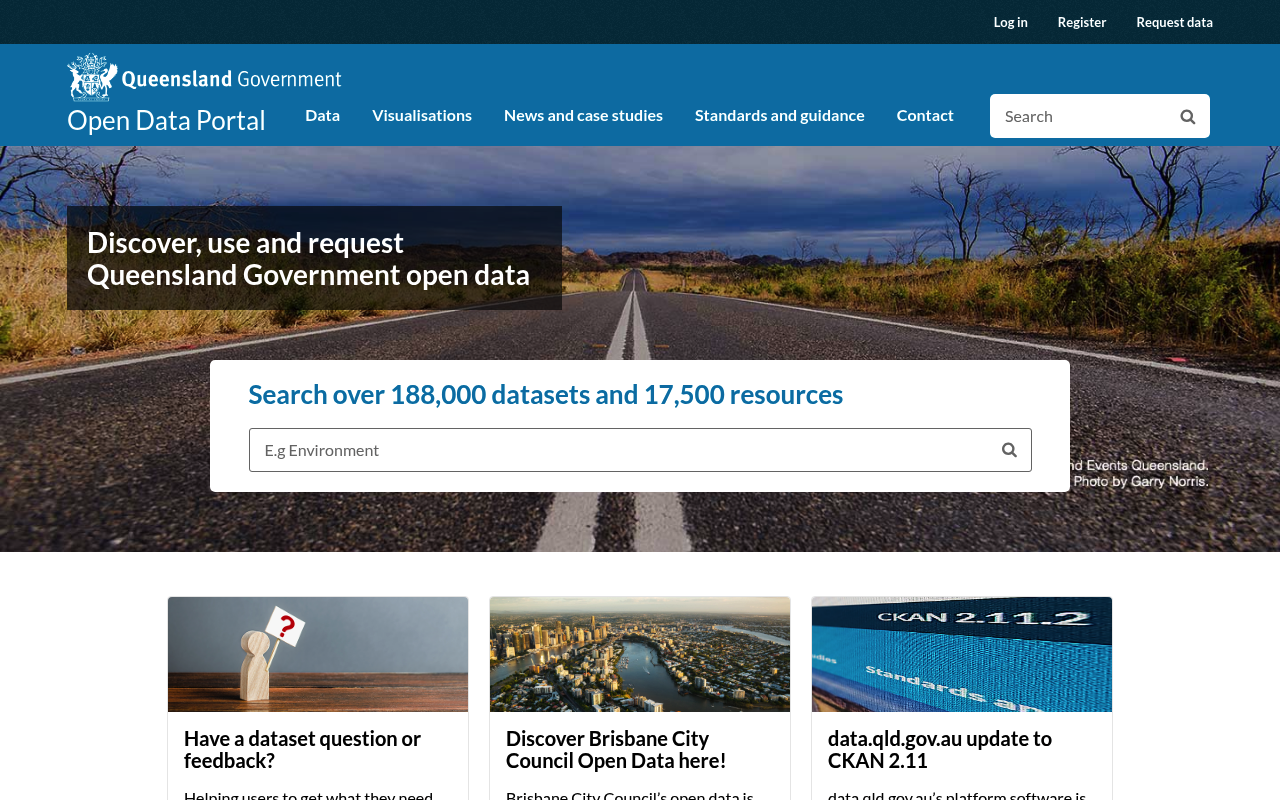Click the Request data link
The width and height of the screenshot is (1280, 800).
pyautogui.click(x=1174, y=22)
